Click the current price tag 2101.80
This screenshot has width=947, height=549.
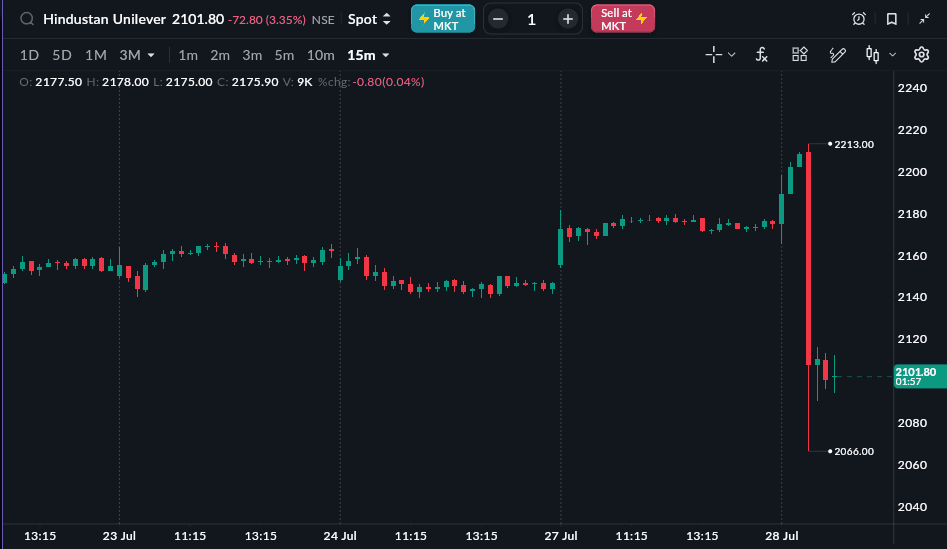pos(920,376)
